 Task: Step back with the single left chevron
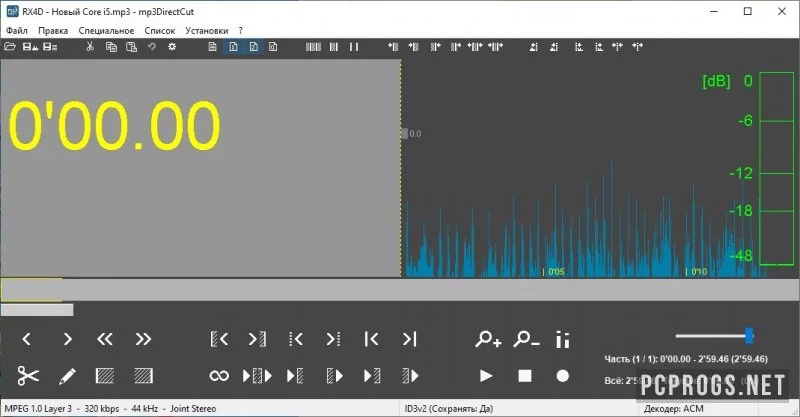27,339
